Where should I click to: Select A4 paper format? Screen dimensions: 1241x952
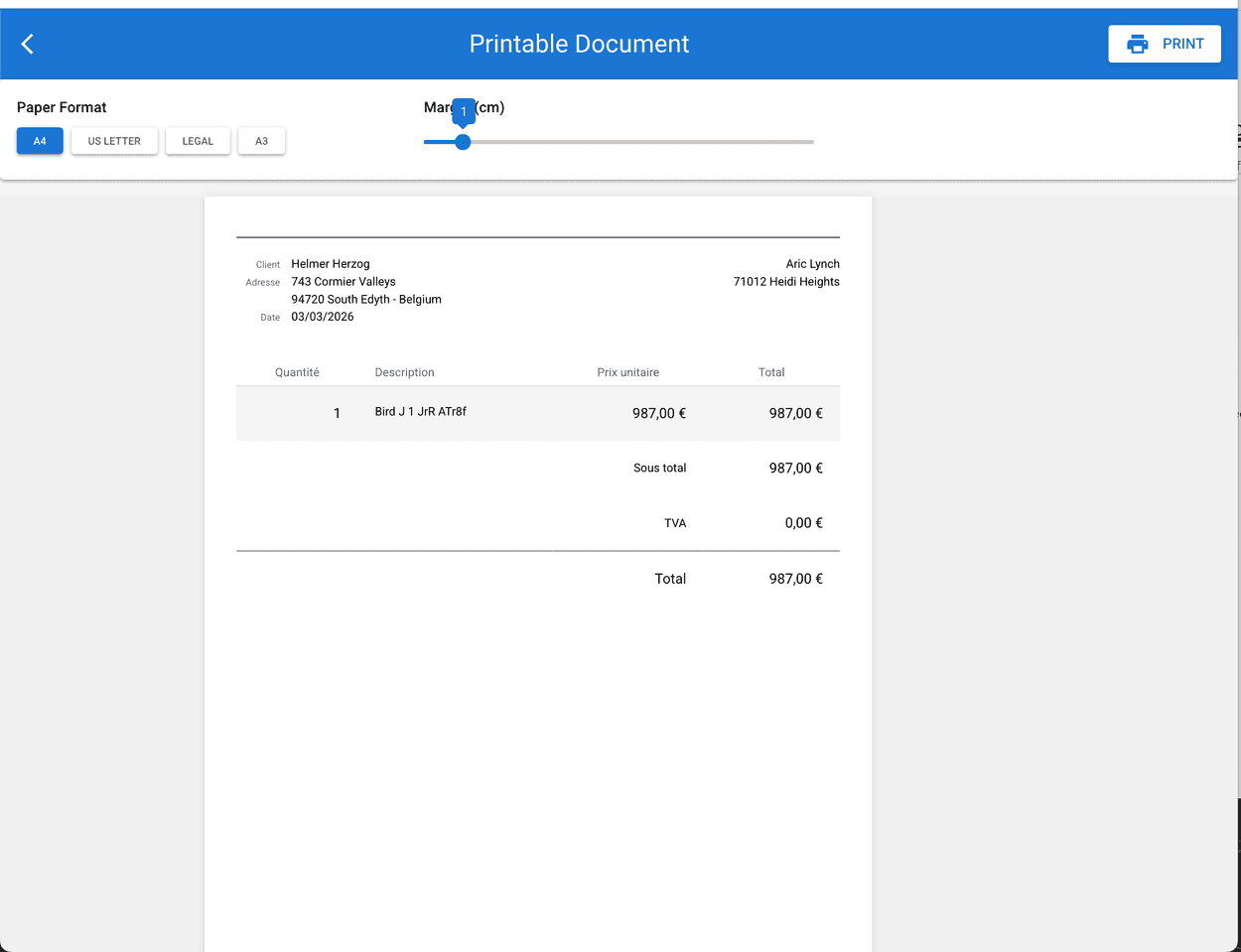pos(40,141)
